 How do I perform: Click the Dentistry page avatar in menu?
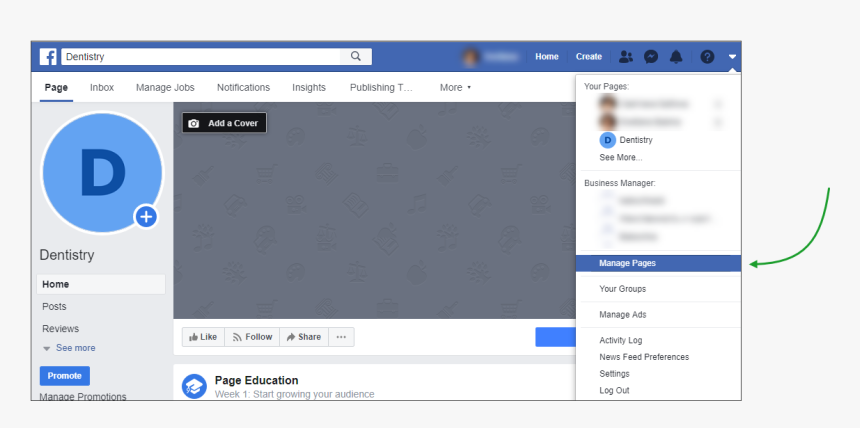[607, 140]
